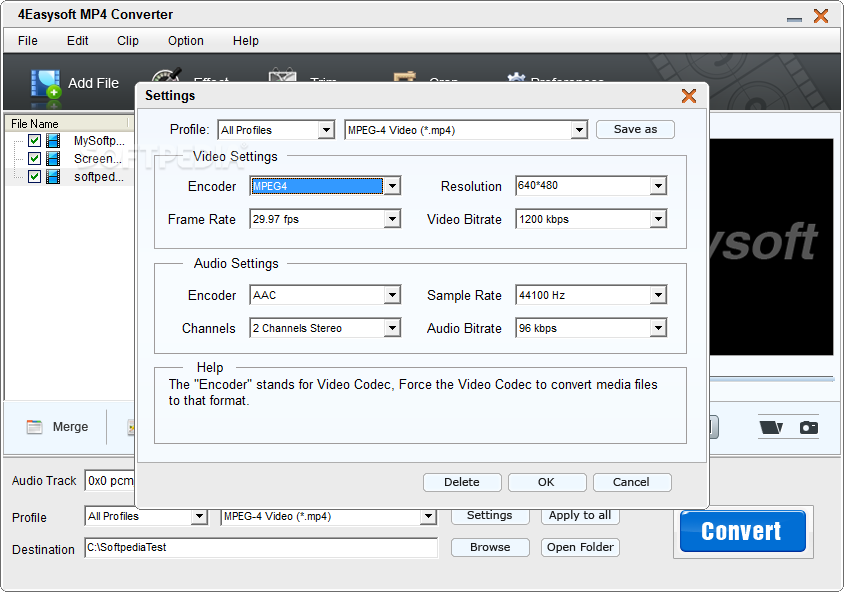Click Cancel in Settings dialog
Screen dimensions: 844x592
pos(632,482)
